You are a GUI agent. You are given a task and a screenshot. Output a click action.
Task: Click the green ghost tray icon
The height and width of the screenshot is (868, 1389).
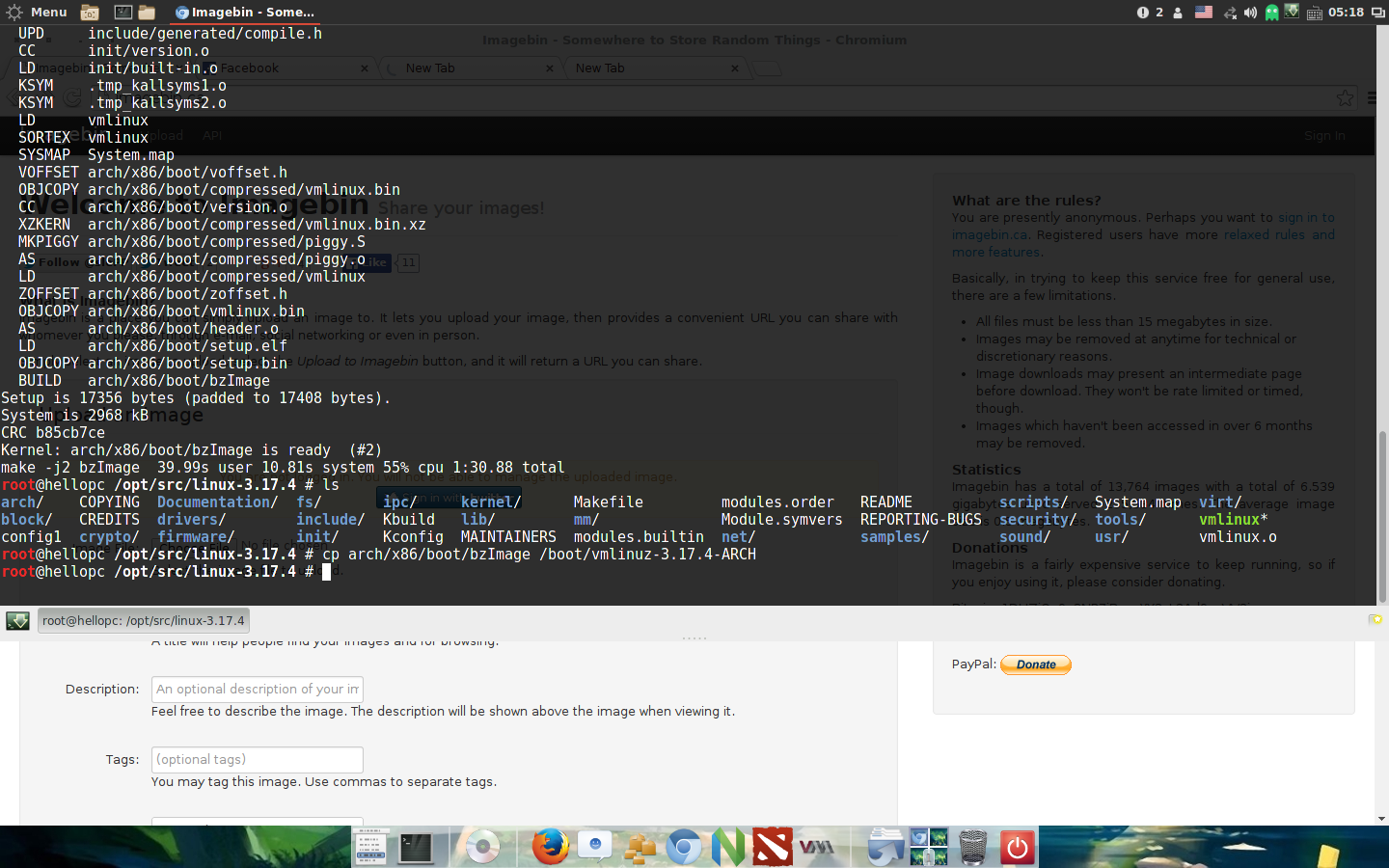point(1271,13)
